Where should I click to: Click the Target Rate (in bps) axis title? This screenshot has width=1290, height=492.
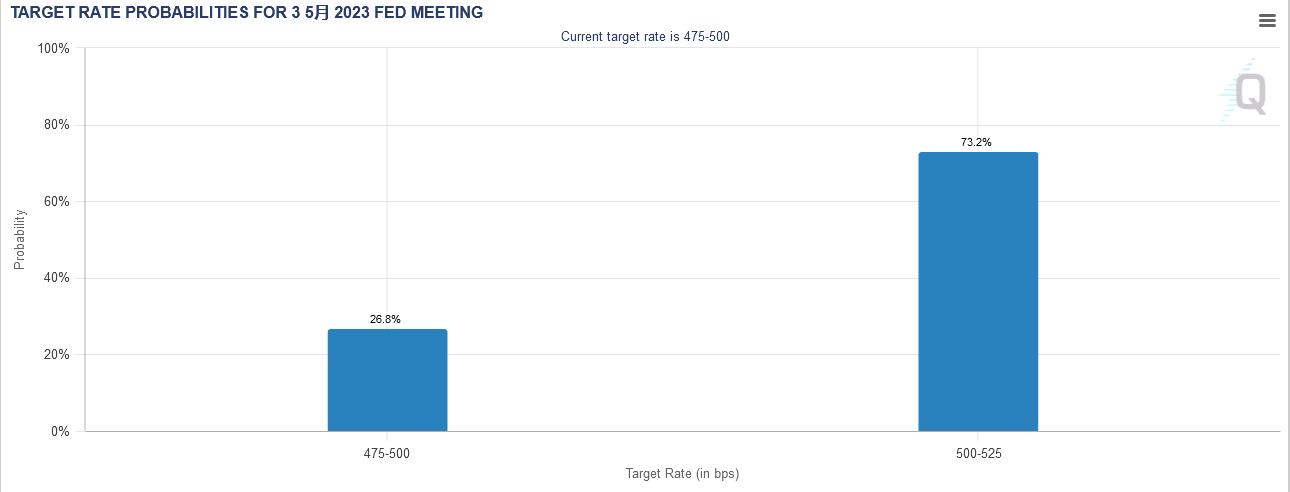(682, 473)
